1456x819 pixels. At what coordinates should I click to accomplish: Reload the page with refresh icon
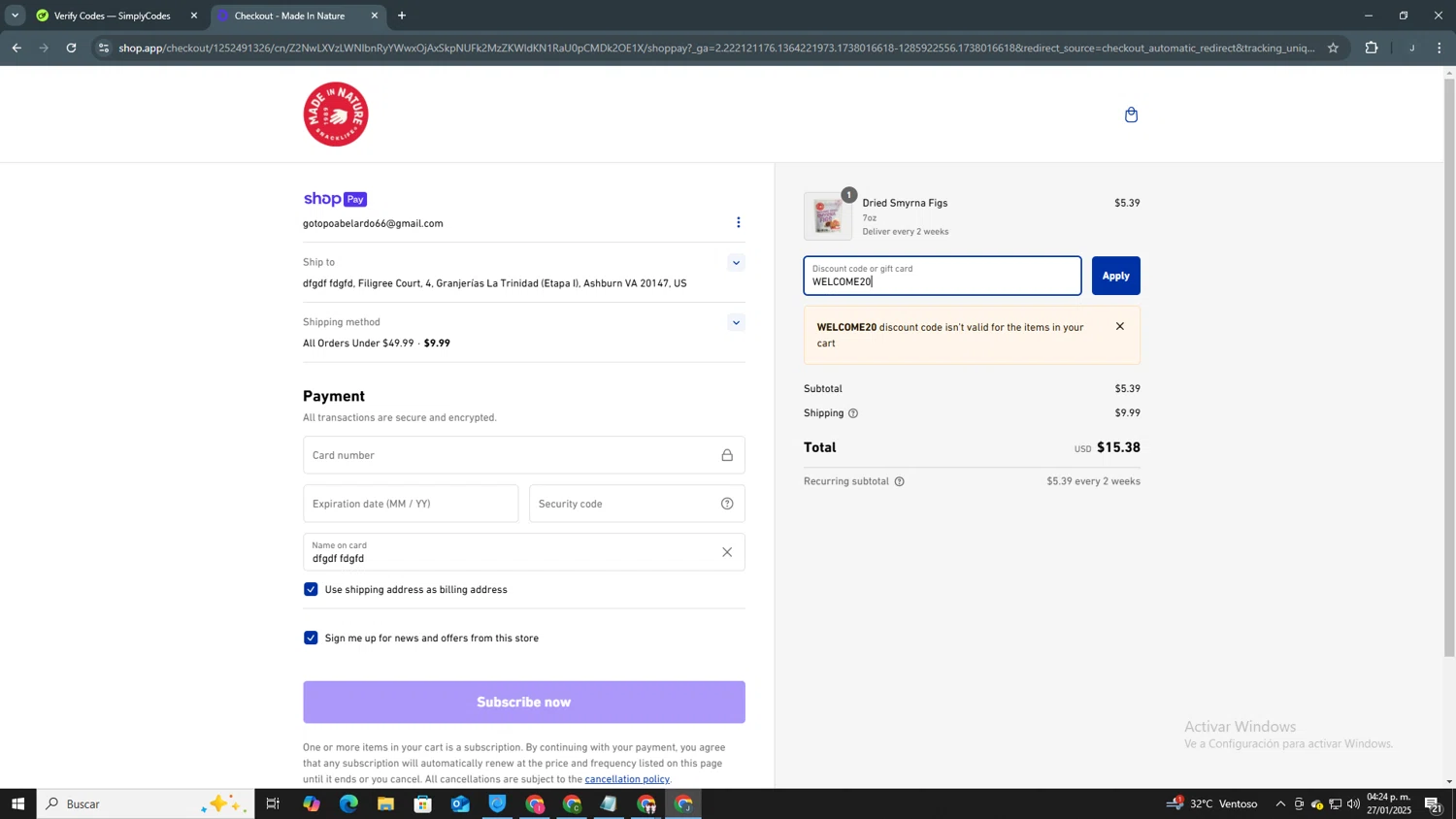(71, 48)
